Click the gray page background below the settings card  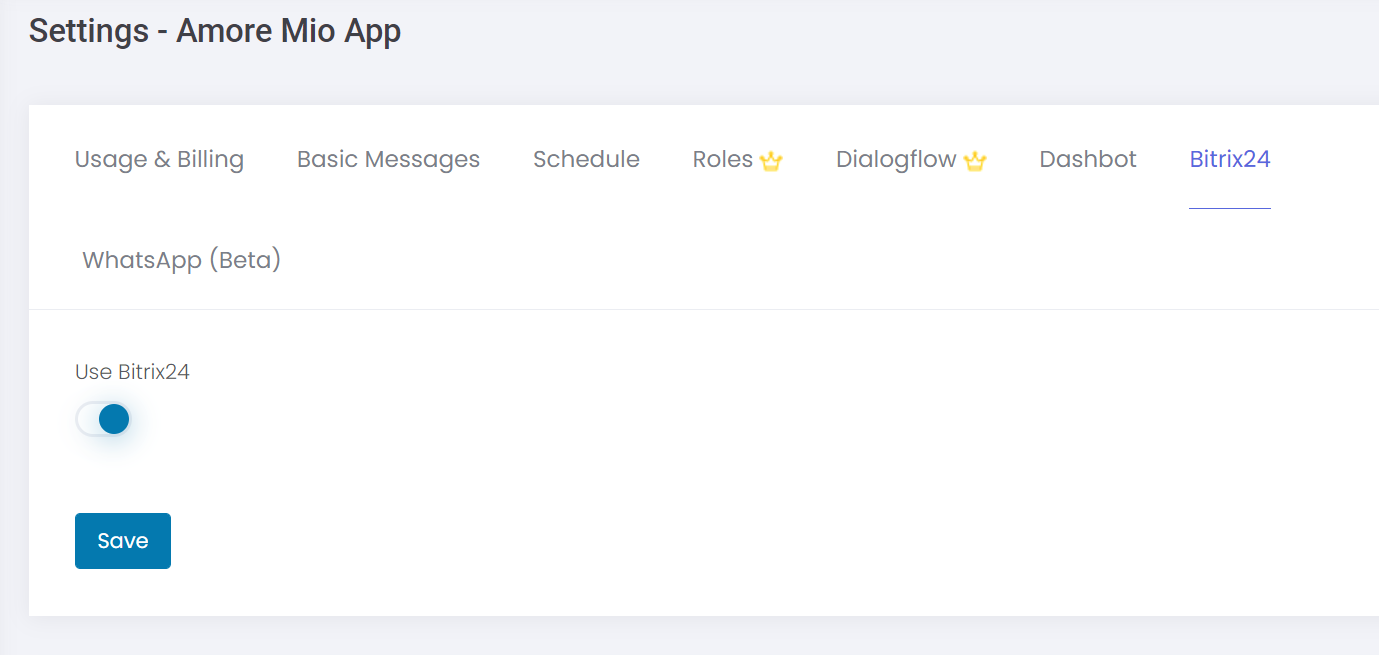point(700,637)
